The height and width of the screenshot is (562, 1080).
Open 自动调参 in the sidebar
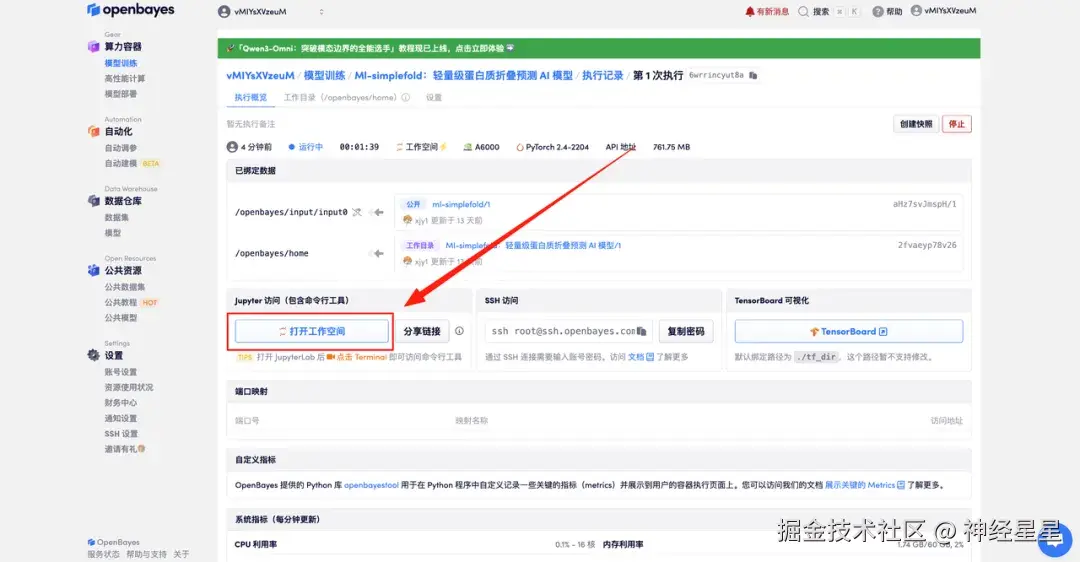point(121,148)
